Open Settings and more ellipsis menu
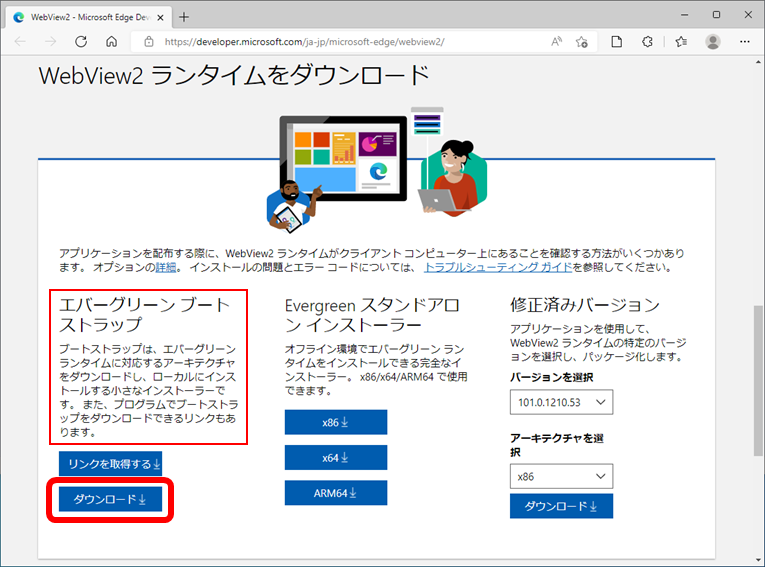Viewport: 765px width, 567px height. tap(745, 42)
